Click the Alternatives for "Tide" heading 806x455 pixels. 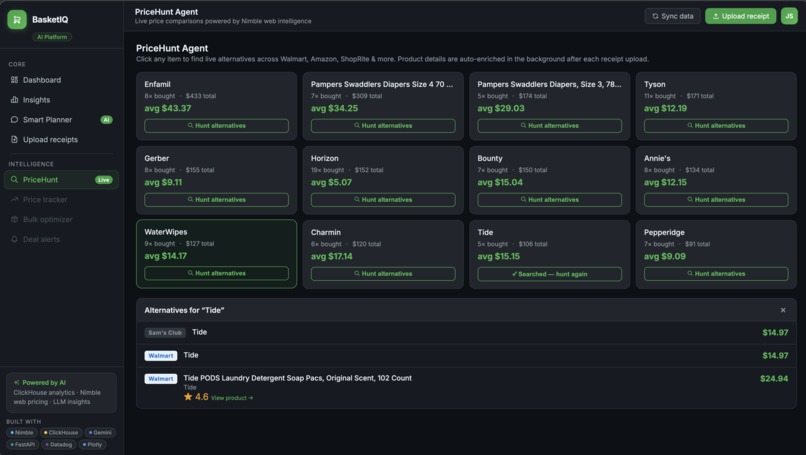184,310
